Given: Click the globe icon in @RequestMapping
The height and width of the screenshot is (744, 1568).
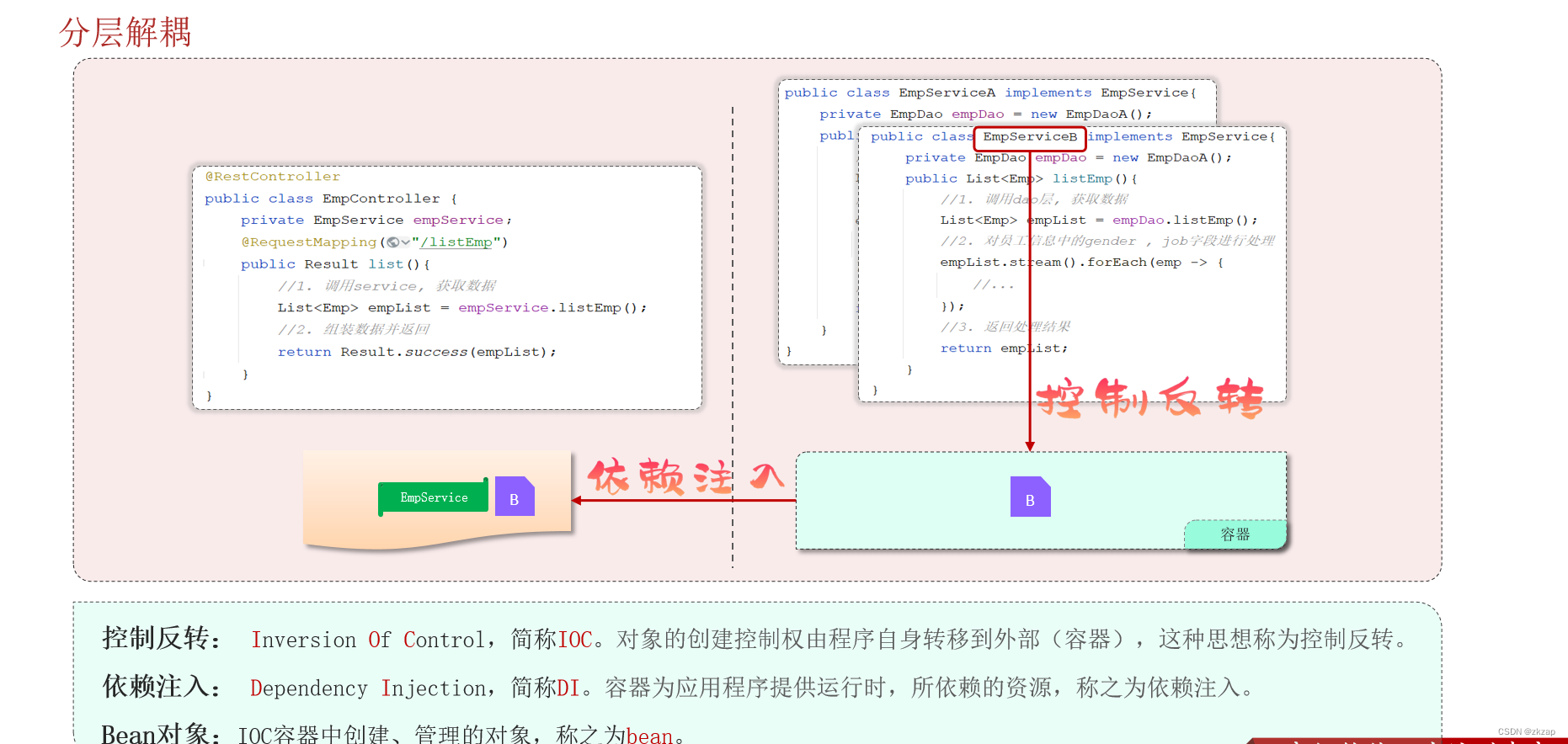Looking at the screenshot, I should [x=392, y=242].
